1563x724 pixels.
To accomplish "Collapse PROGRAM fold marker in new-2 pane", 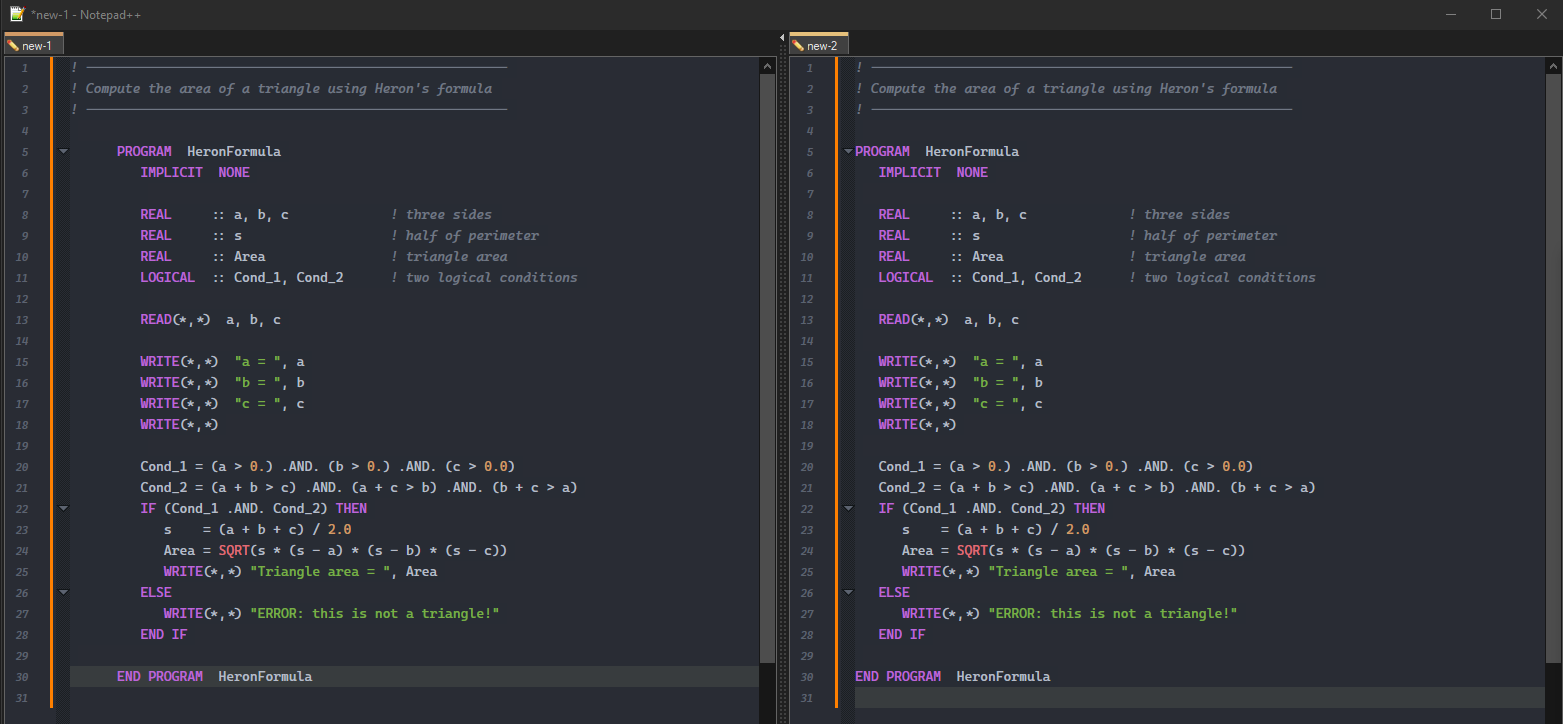I will coord(849,152).
